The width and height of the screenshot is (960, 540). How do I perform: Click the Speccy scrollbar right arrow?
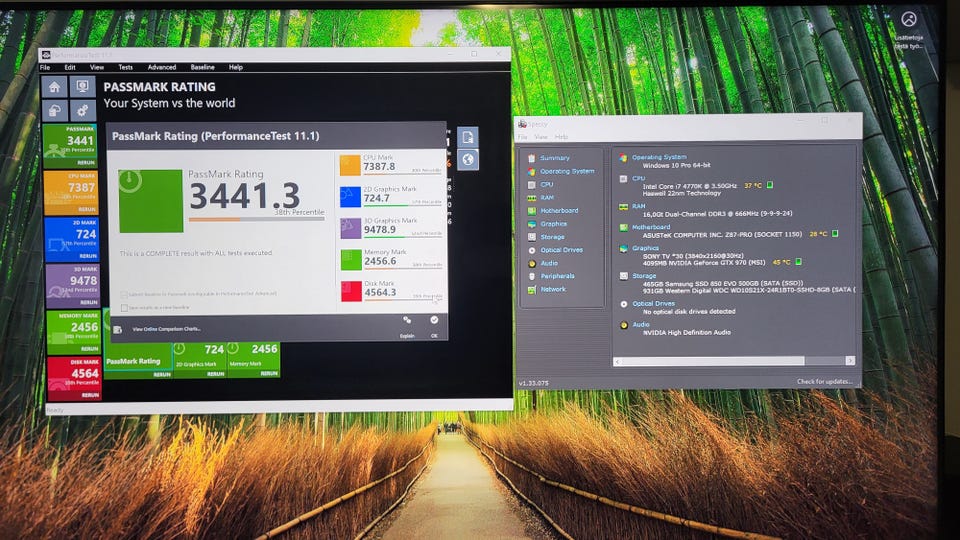coord(850,361)
